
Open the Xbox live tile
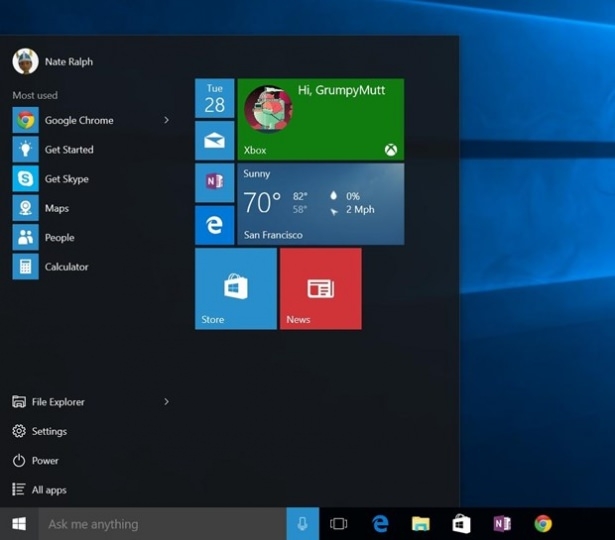point(321,119)
